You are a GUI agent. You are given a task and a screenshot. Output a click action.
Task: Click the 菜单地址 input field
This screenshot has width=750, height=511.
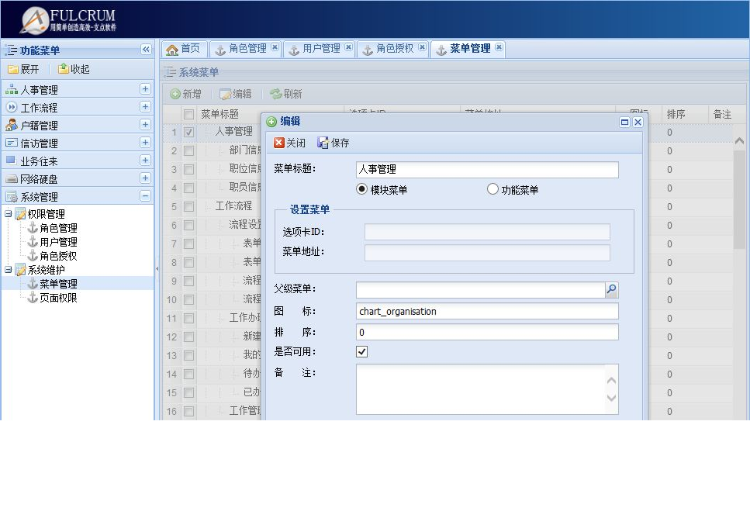click(487, 253)
